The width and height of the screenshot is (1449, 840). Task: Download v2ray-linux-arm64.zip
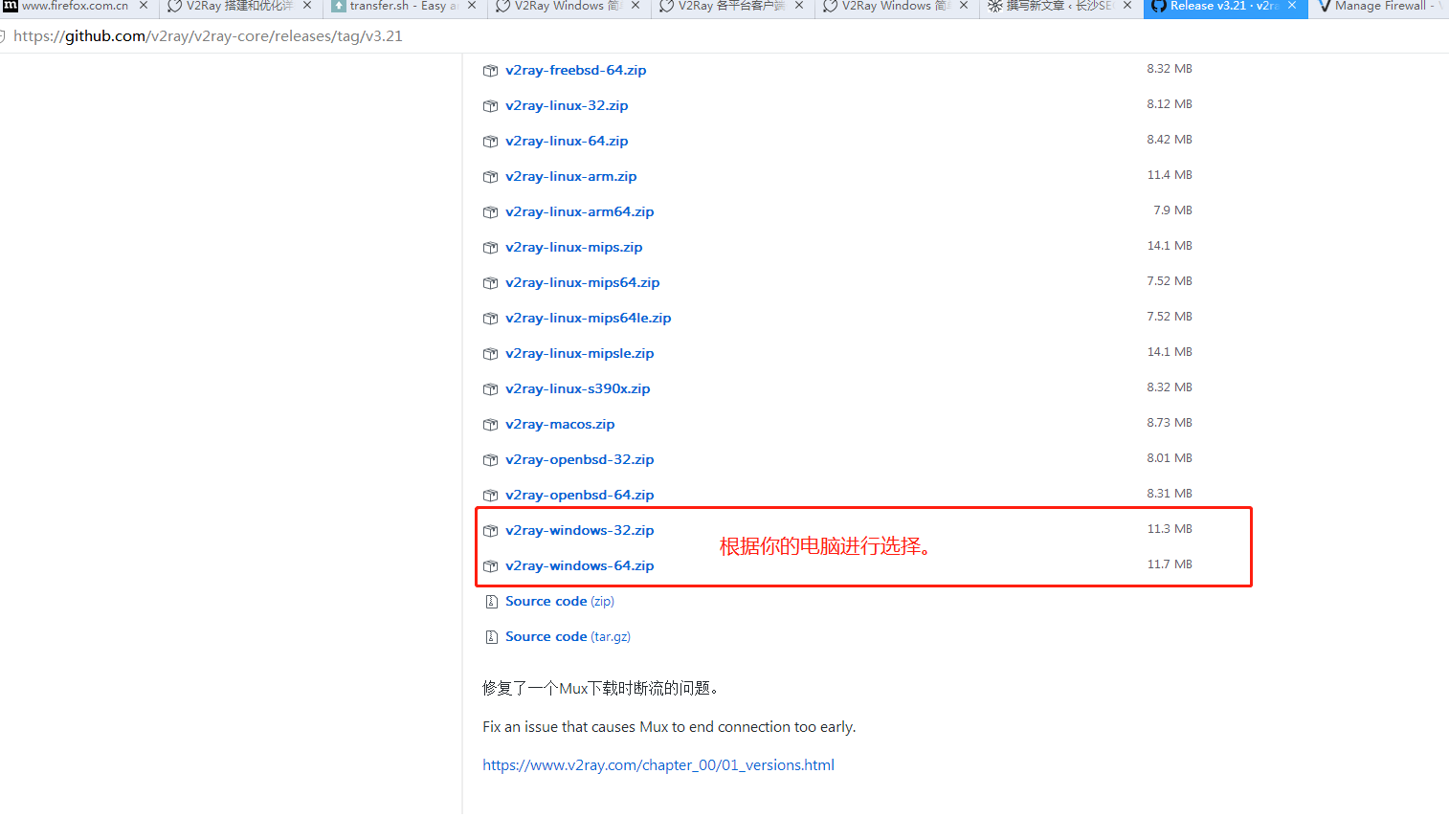coord(579,211)
